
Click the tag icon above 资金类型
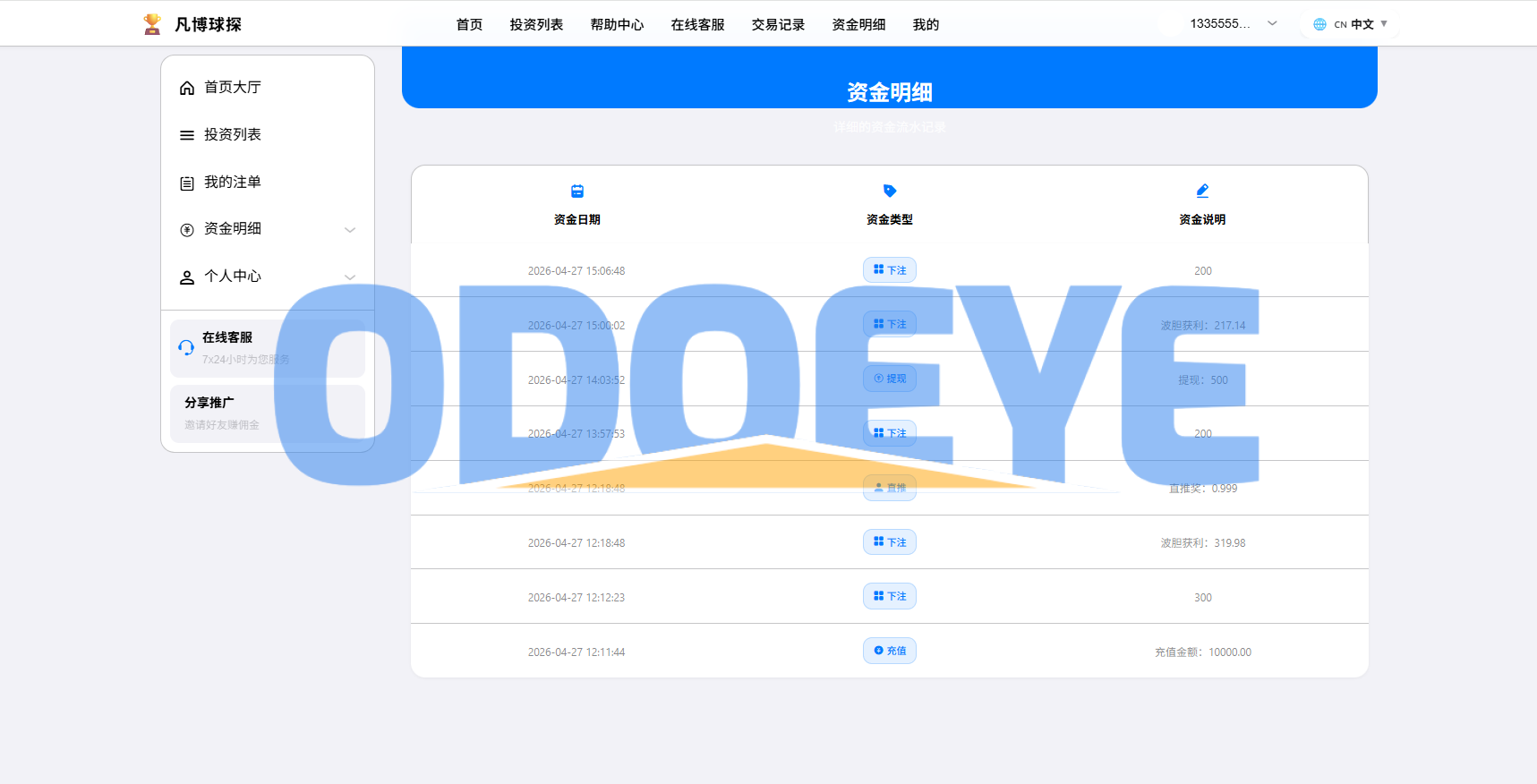(x=890, y=191)
